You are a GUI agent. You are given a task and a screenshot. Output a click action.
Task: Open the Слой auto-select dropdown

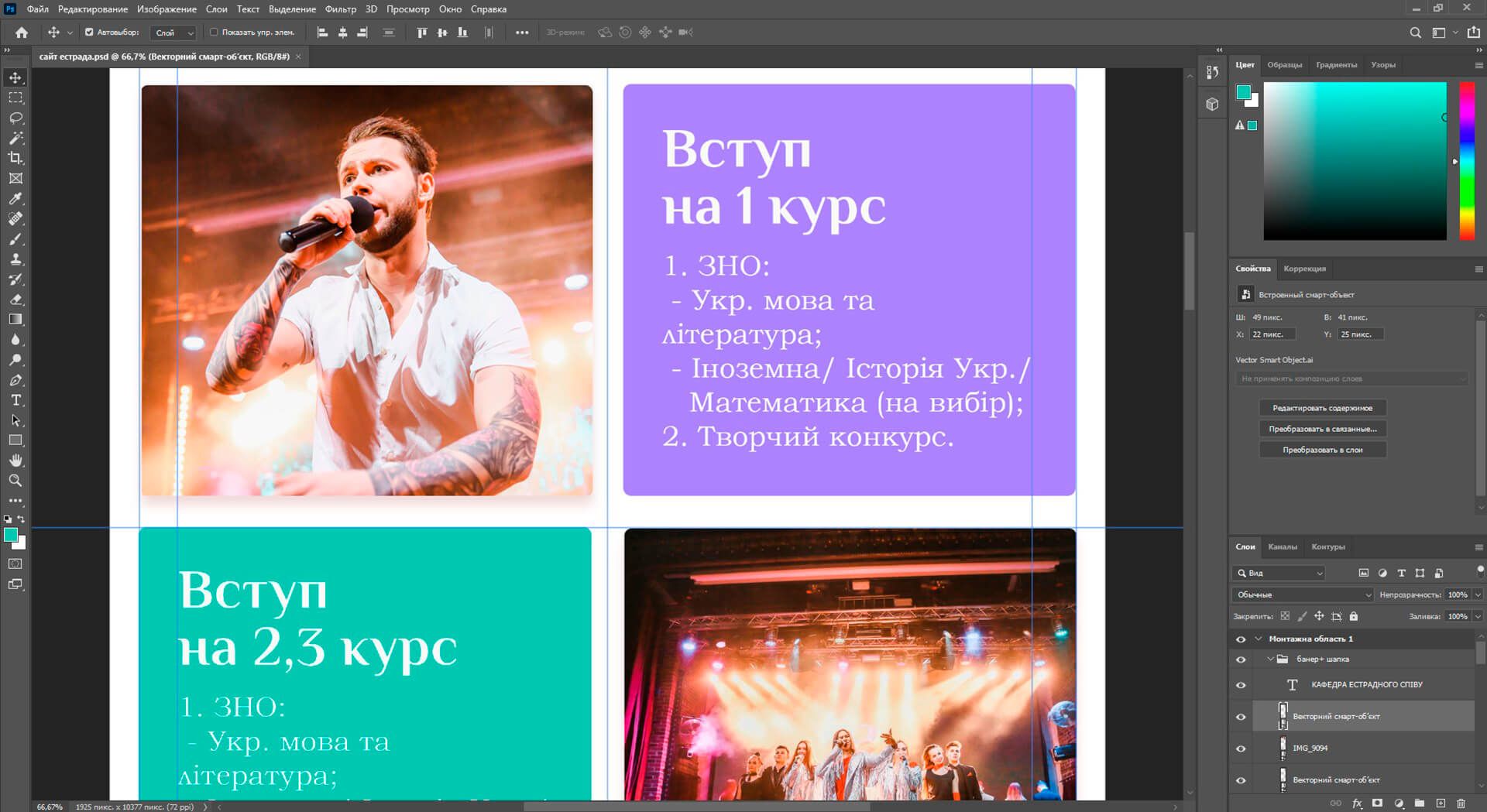(x=174, y=33)
